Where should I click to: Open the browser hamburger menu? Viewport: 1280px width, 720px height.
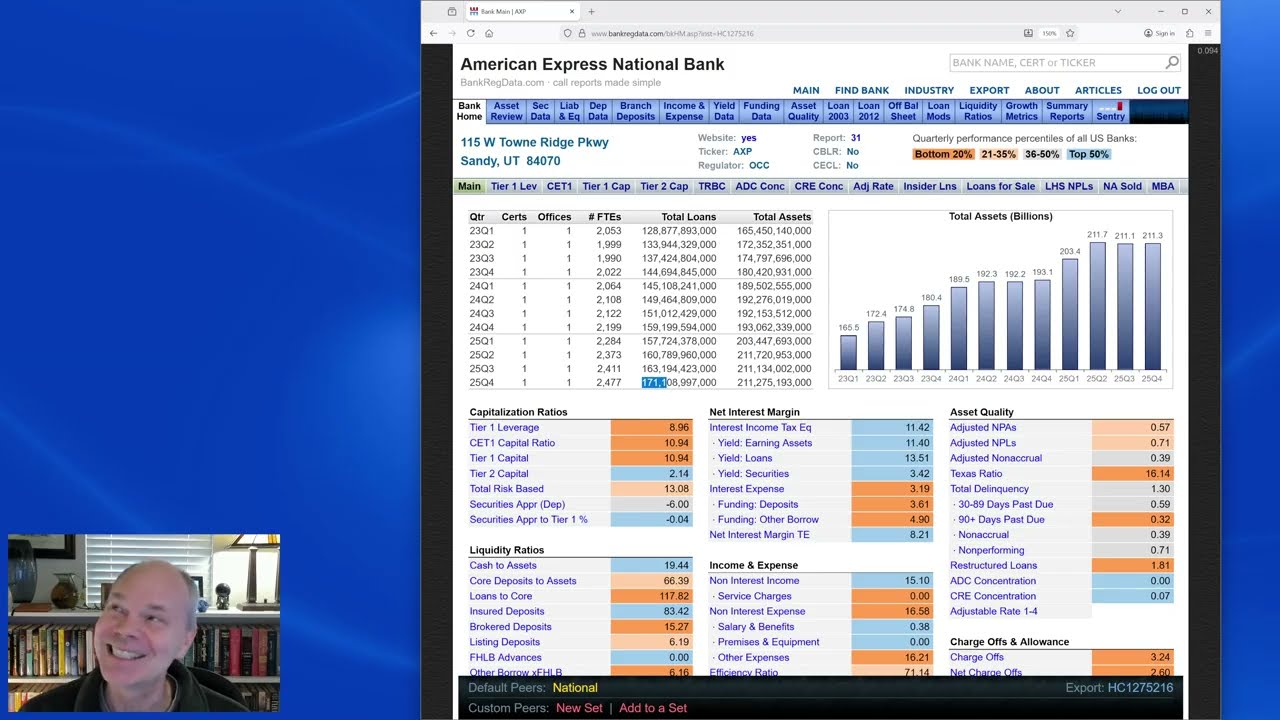tap(1207, 33)
